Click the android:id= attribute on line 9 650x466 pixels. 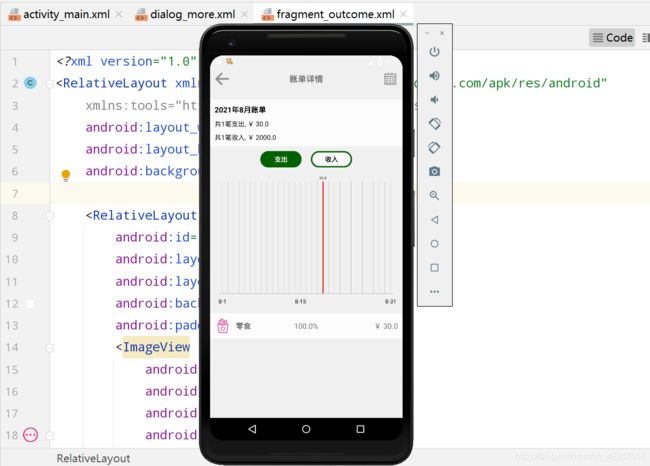point(156,237)
